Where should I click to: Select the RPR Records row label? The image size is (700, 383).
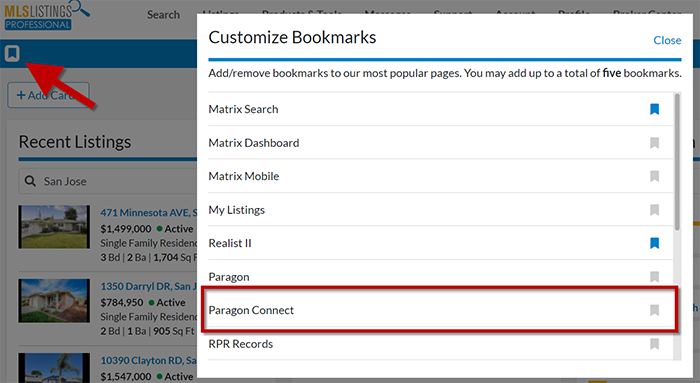tap(241, 344)
